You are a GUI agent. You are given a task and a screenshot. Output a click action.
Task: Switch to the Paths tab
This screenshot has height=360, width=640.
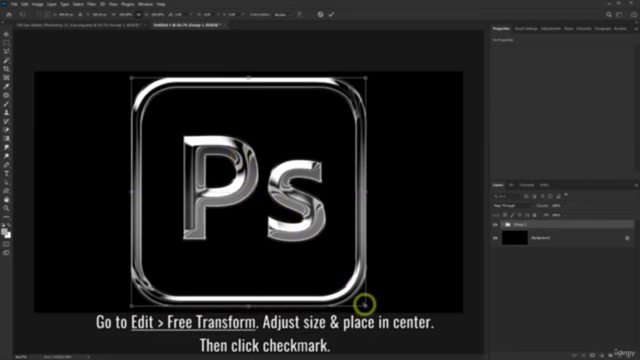click(544, 185)
